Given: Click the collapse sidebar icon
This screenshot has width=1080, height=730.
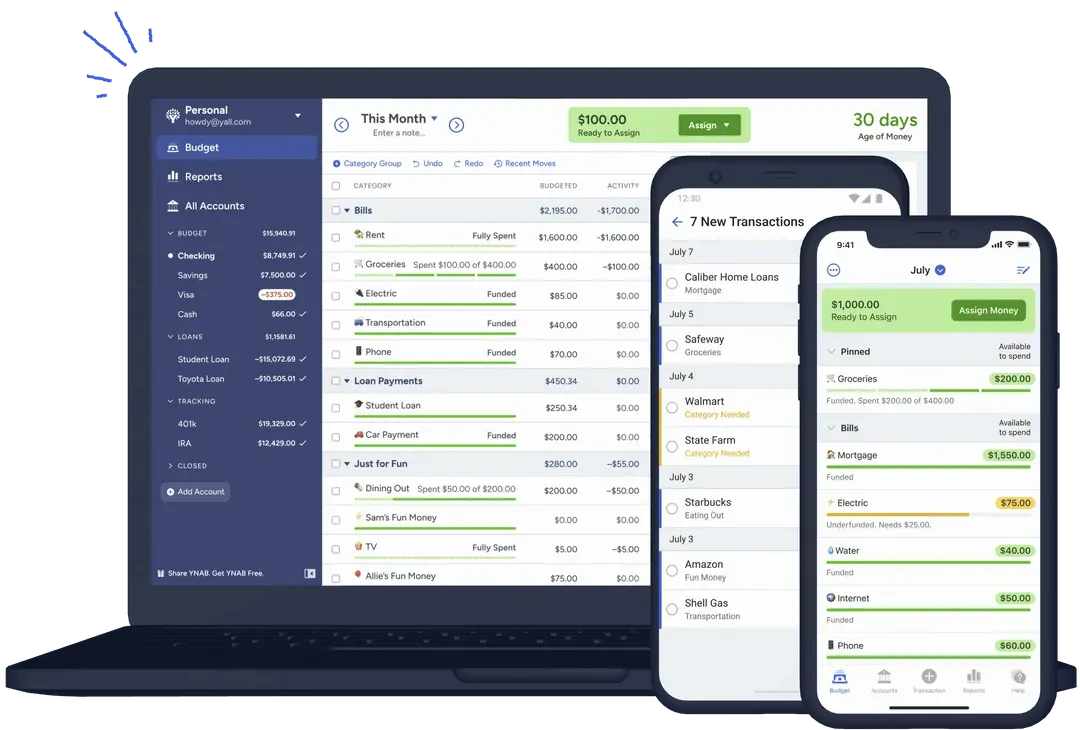Looking at the screenshot, I should pyautogui.click(x=309, y=573).
